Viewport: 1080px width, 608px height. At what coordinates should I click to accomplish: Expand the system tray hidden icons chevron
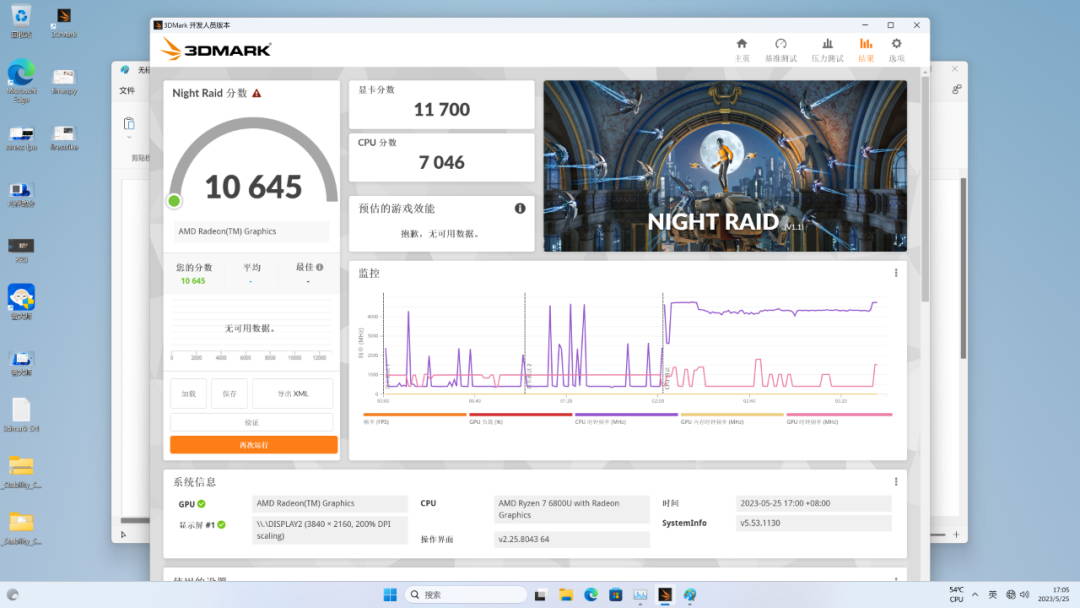975,595
